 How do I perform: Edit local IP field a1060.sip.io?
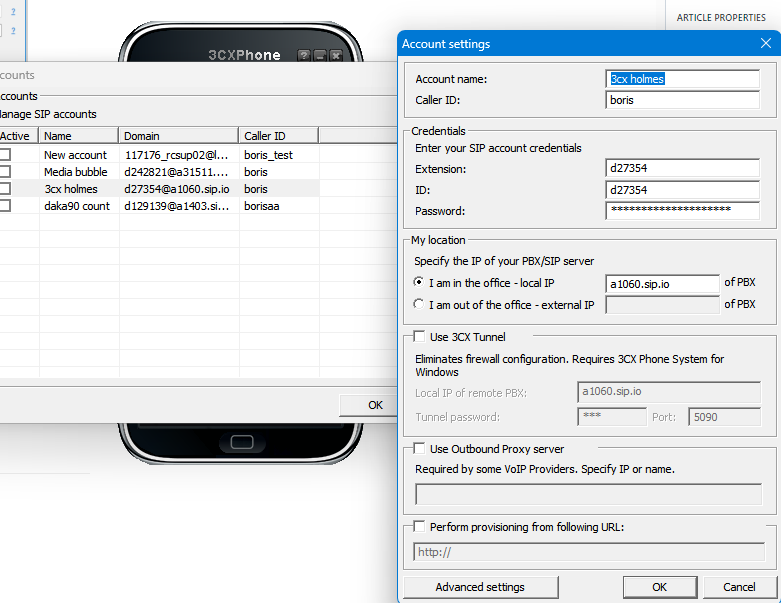pyautogui.click(x=662, y=284)
